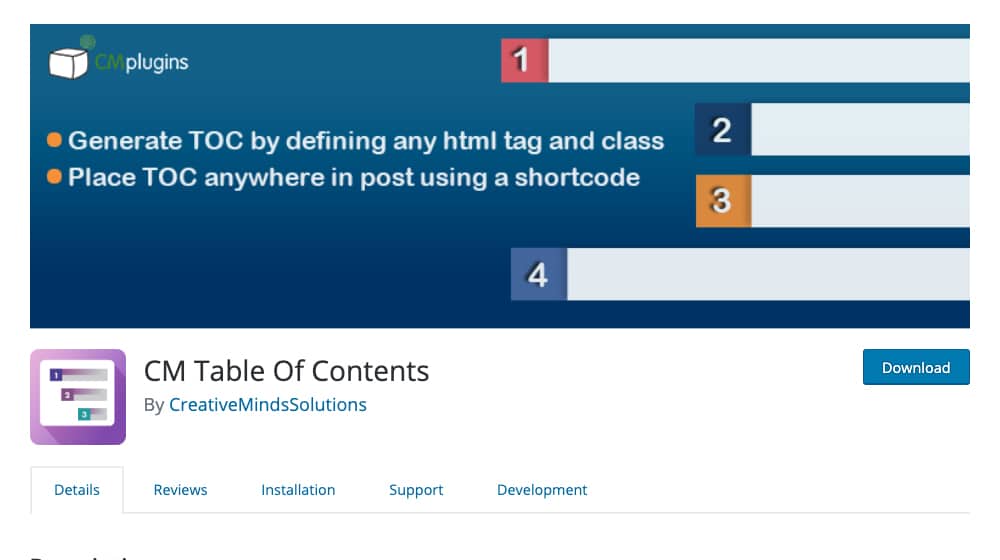Screen dimensions: 1000x560
Task: Click the blue Download button
Action: point(916,367)
